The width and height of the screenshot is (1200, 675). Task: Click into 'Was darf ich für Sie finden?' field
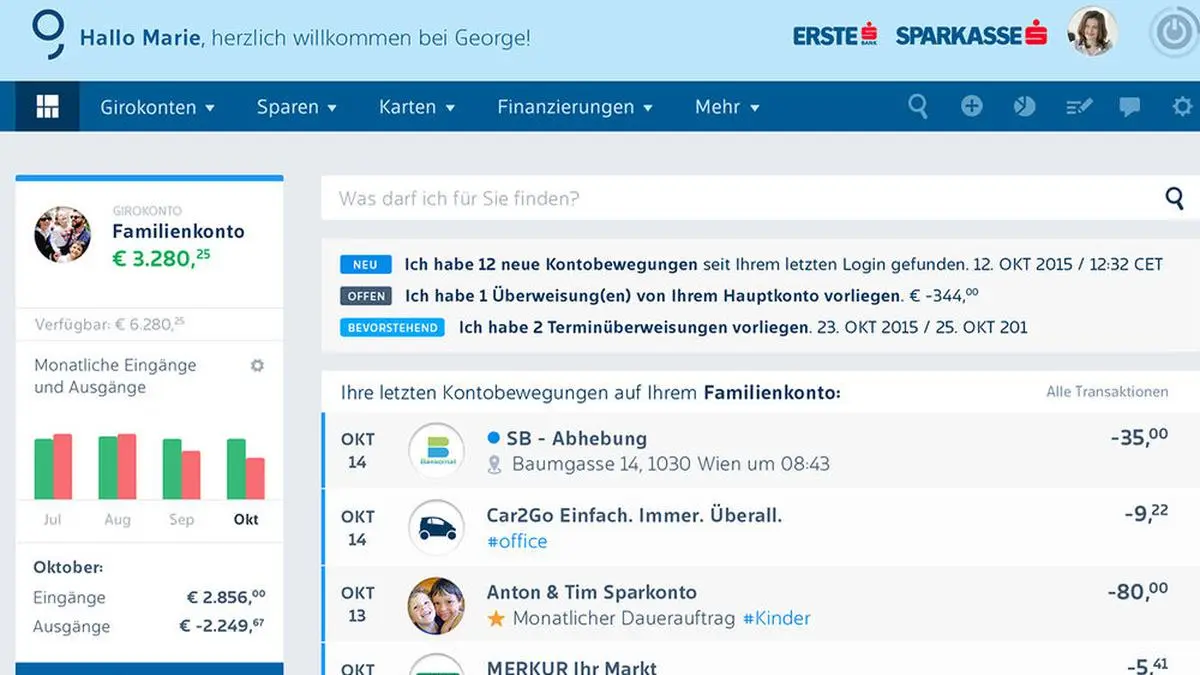click(740, 198)
